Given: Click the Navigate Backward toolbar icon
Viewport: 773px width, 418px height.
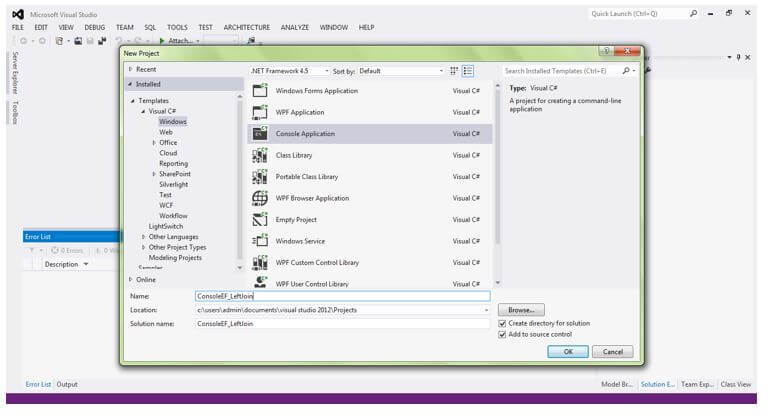Looking at the screenshot, I should [x=23, y=41].
